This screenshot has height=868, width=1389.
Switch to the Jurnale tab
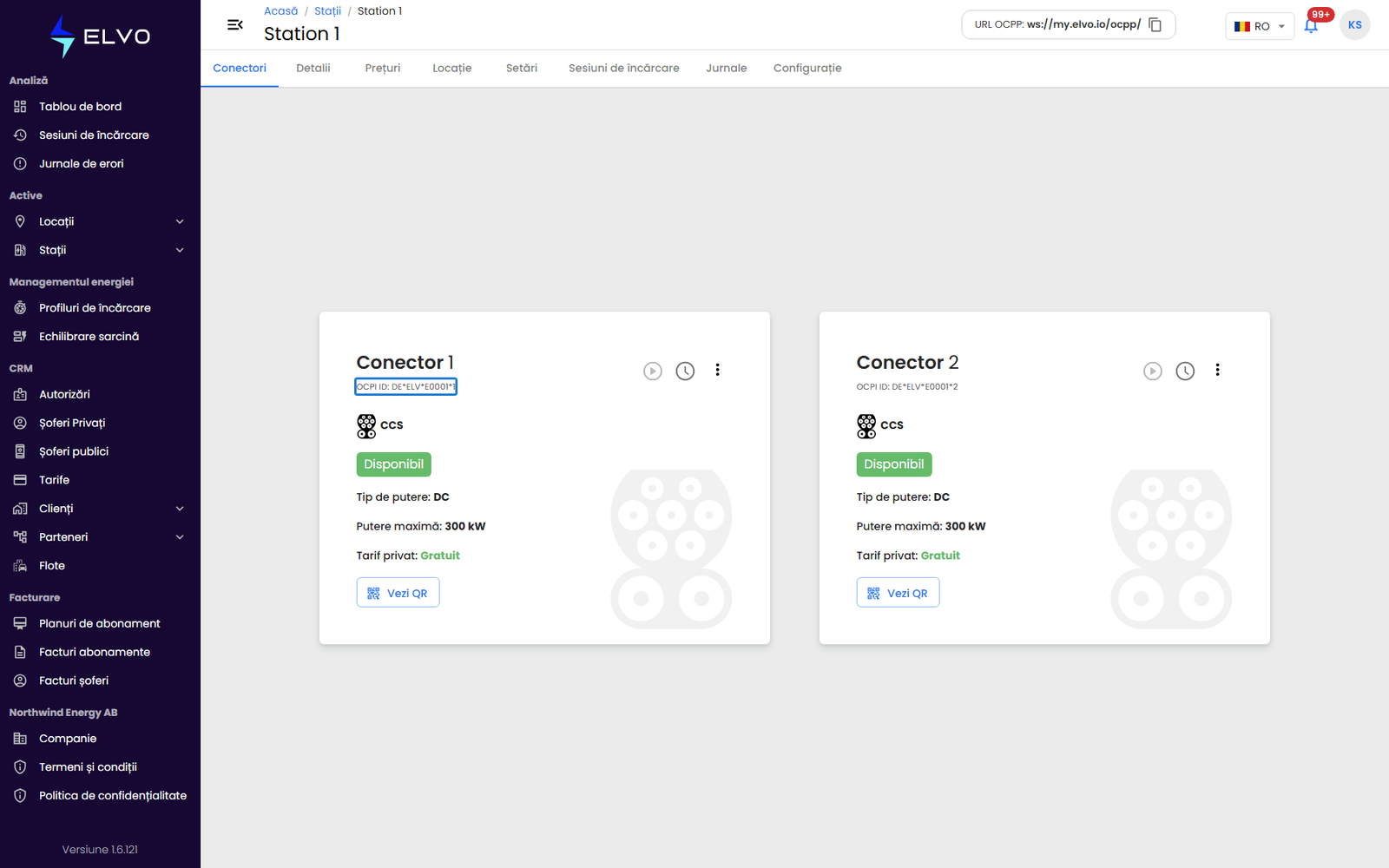(x=727, y=69)
